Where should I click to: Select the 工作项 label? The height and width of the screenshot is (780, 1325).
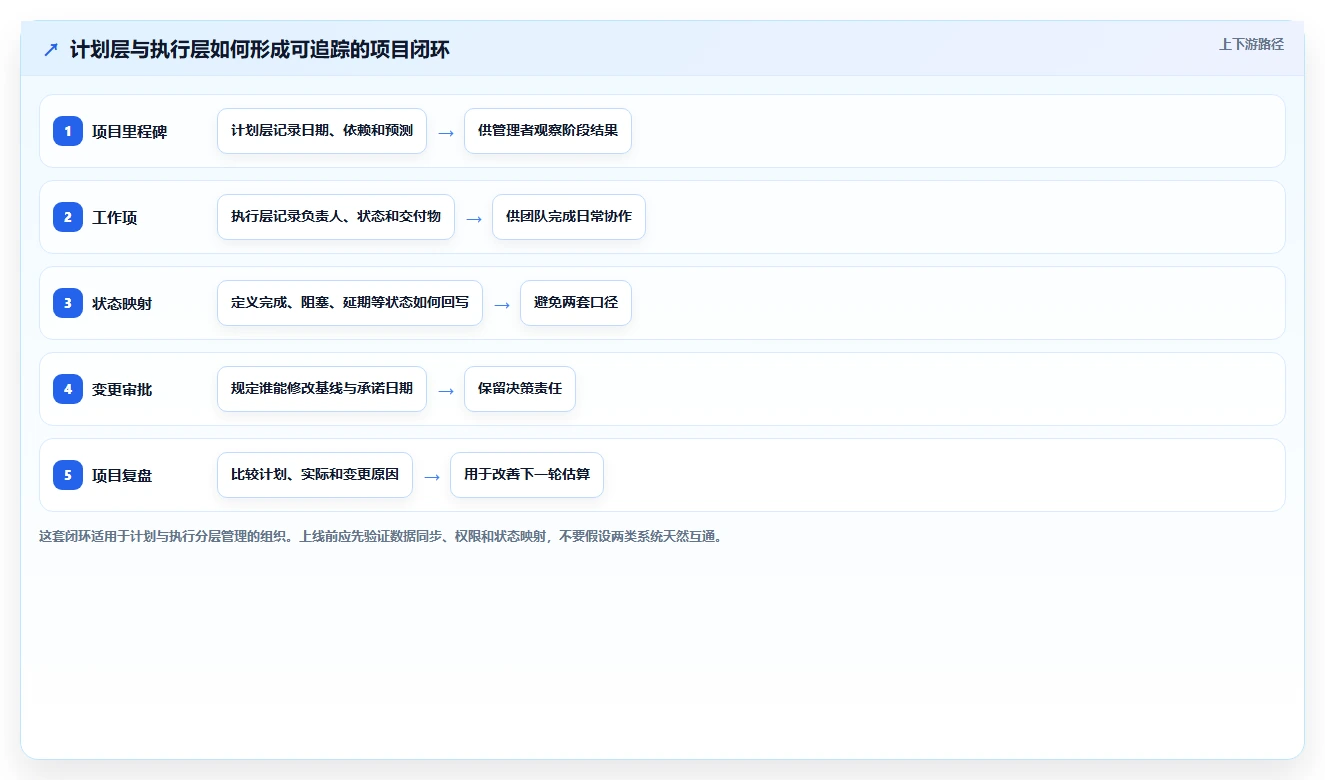tap(115, 217)
